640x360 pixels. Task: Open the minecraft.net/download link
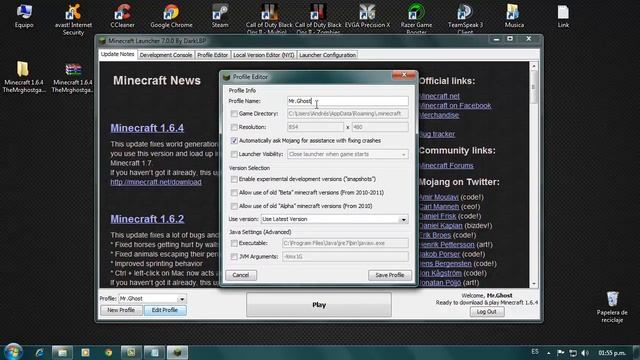coord(156,182)
